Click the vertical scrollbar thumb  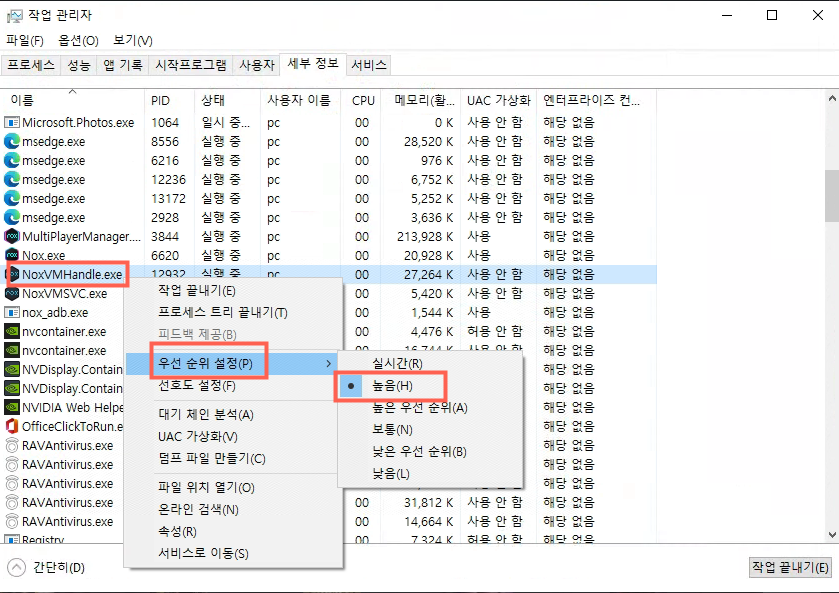point(832,196)
